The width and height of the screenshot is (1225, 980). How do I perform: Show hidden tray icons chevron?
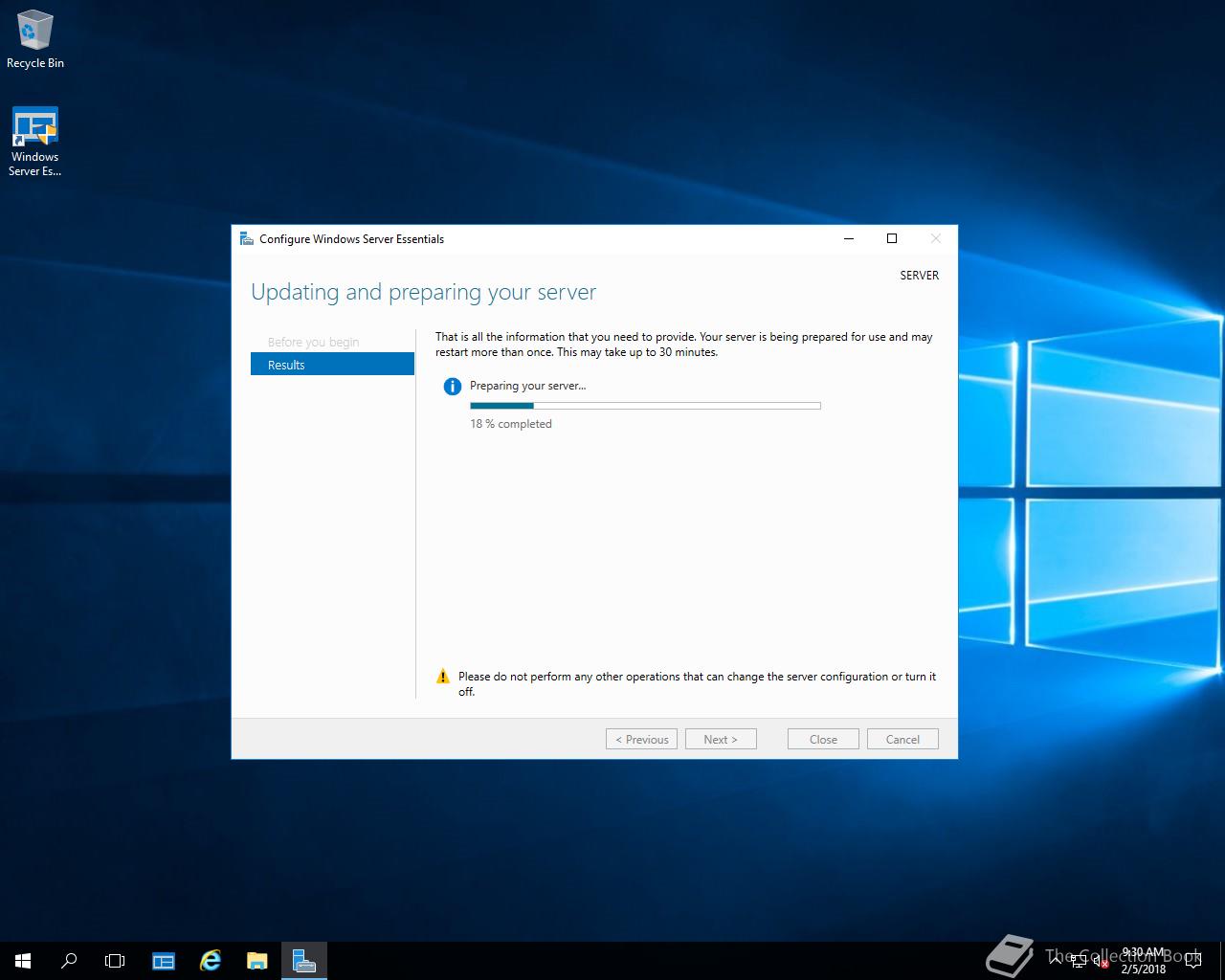click(1056, 960)
